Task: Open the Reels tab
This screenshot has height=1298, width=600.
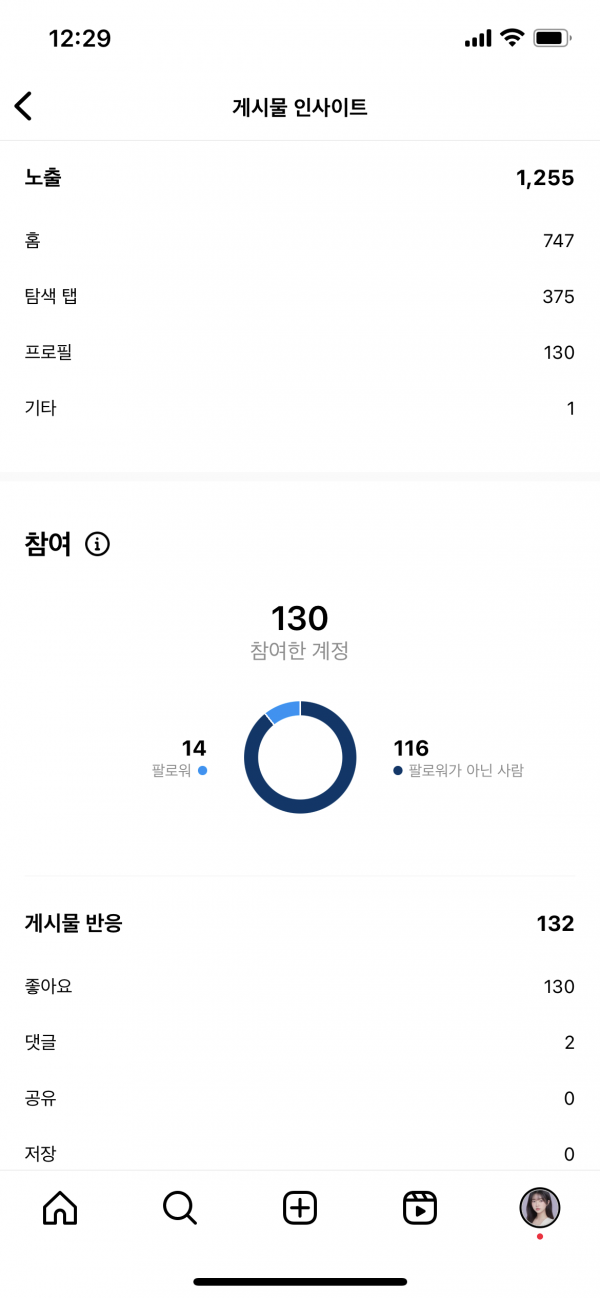Action: 420,1208
